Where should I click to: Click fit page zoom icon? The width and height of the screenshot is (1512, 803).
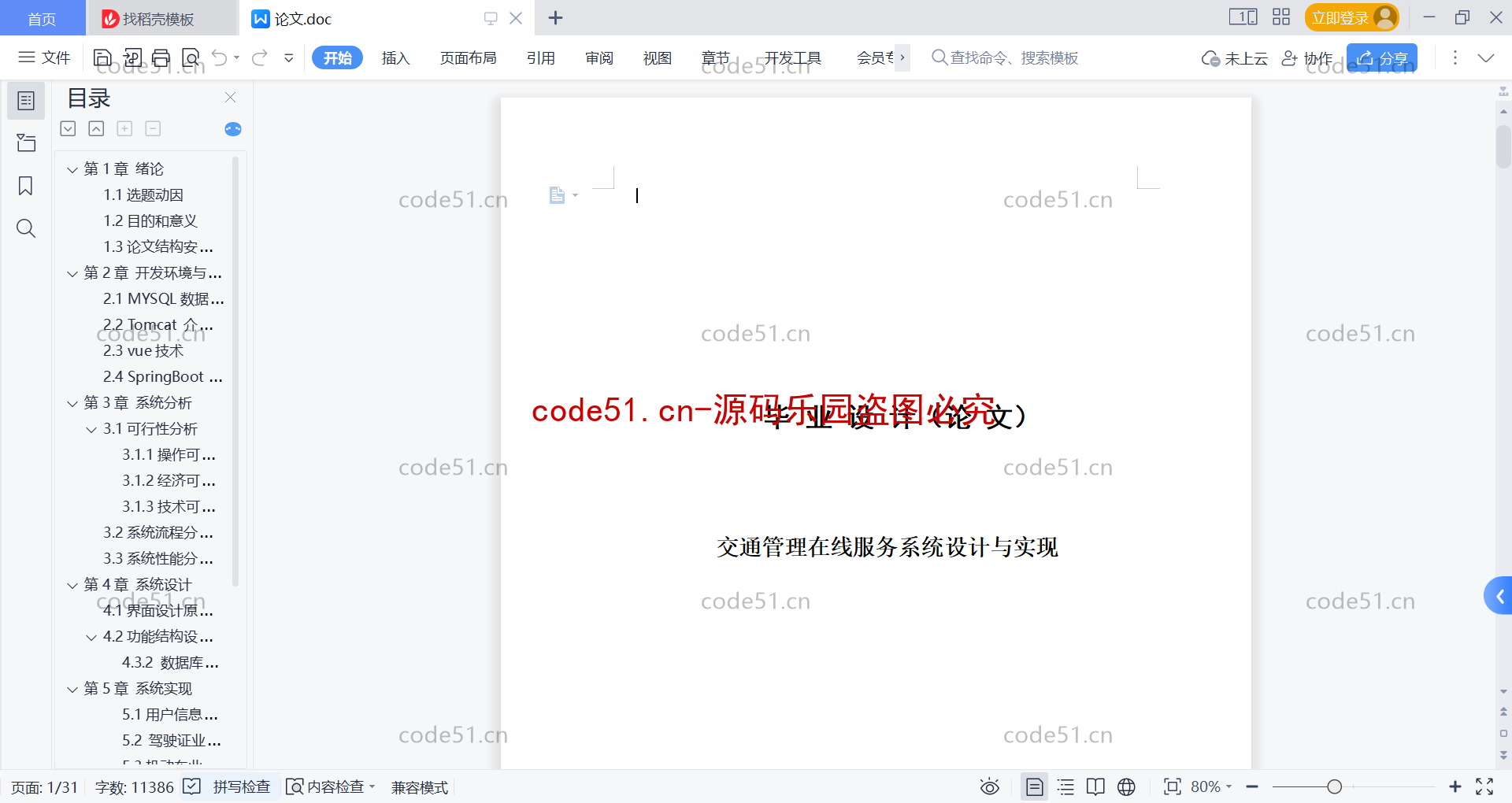[1172, 786]
